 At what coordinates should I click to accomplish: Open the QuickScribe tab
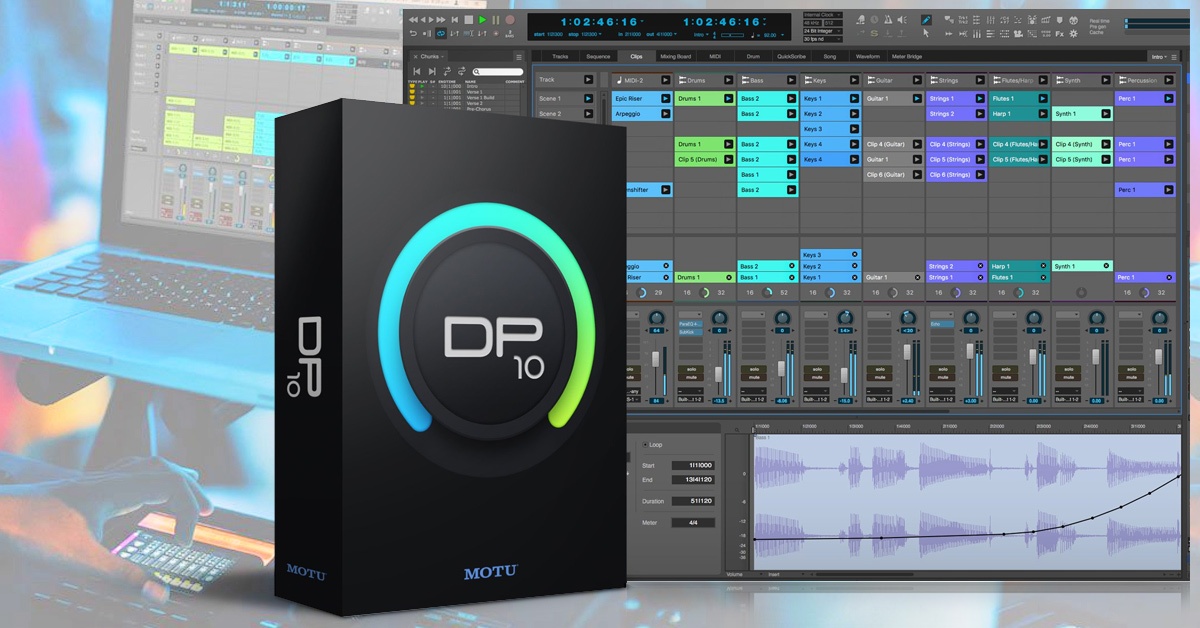792,57
